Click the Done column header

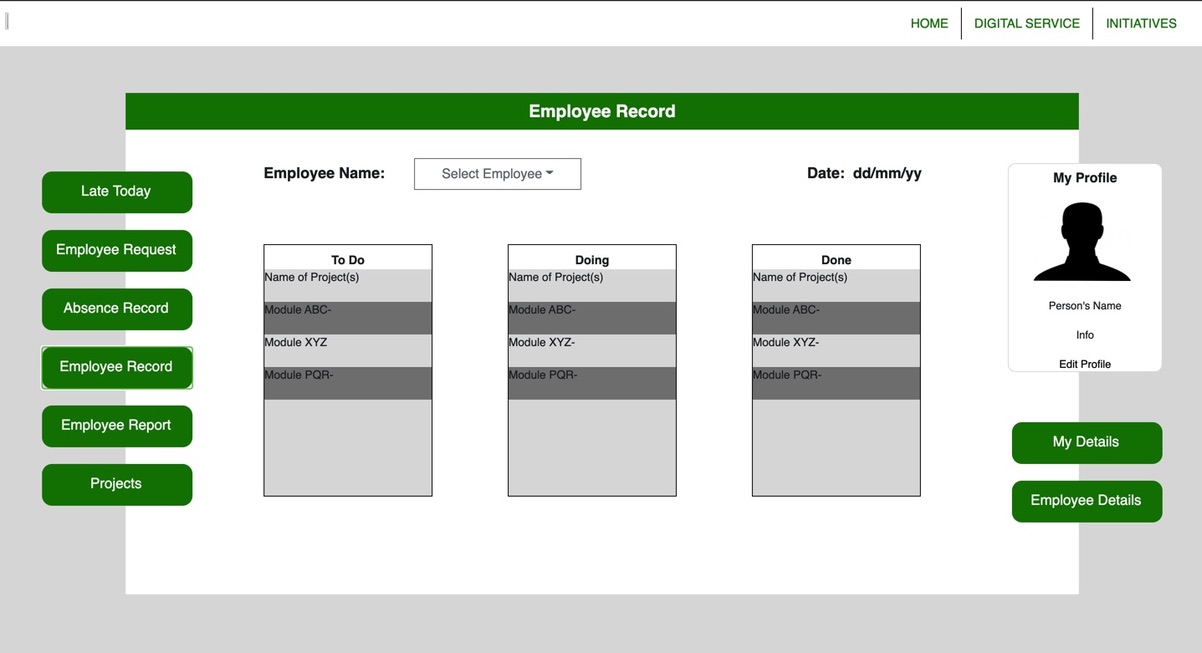click(x=836, y=260)
